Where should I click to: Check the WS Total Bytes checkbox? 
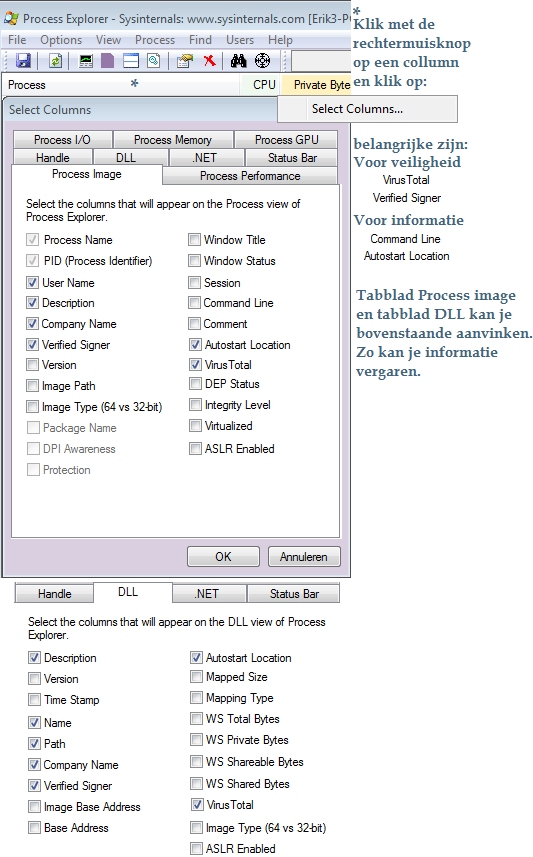pos(196,718)
